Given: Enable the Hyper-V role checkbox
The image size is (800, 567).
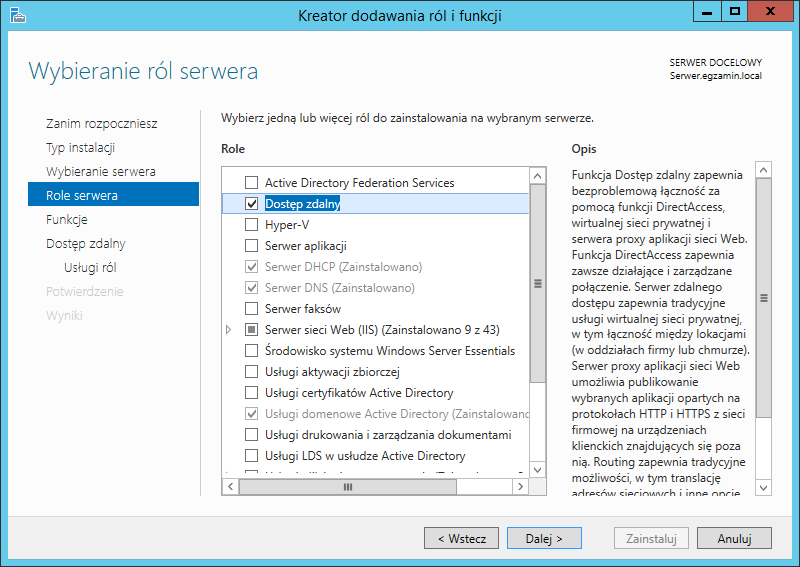Looking at the screenshot, I should click(252, 225).
